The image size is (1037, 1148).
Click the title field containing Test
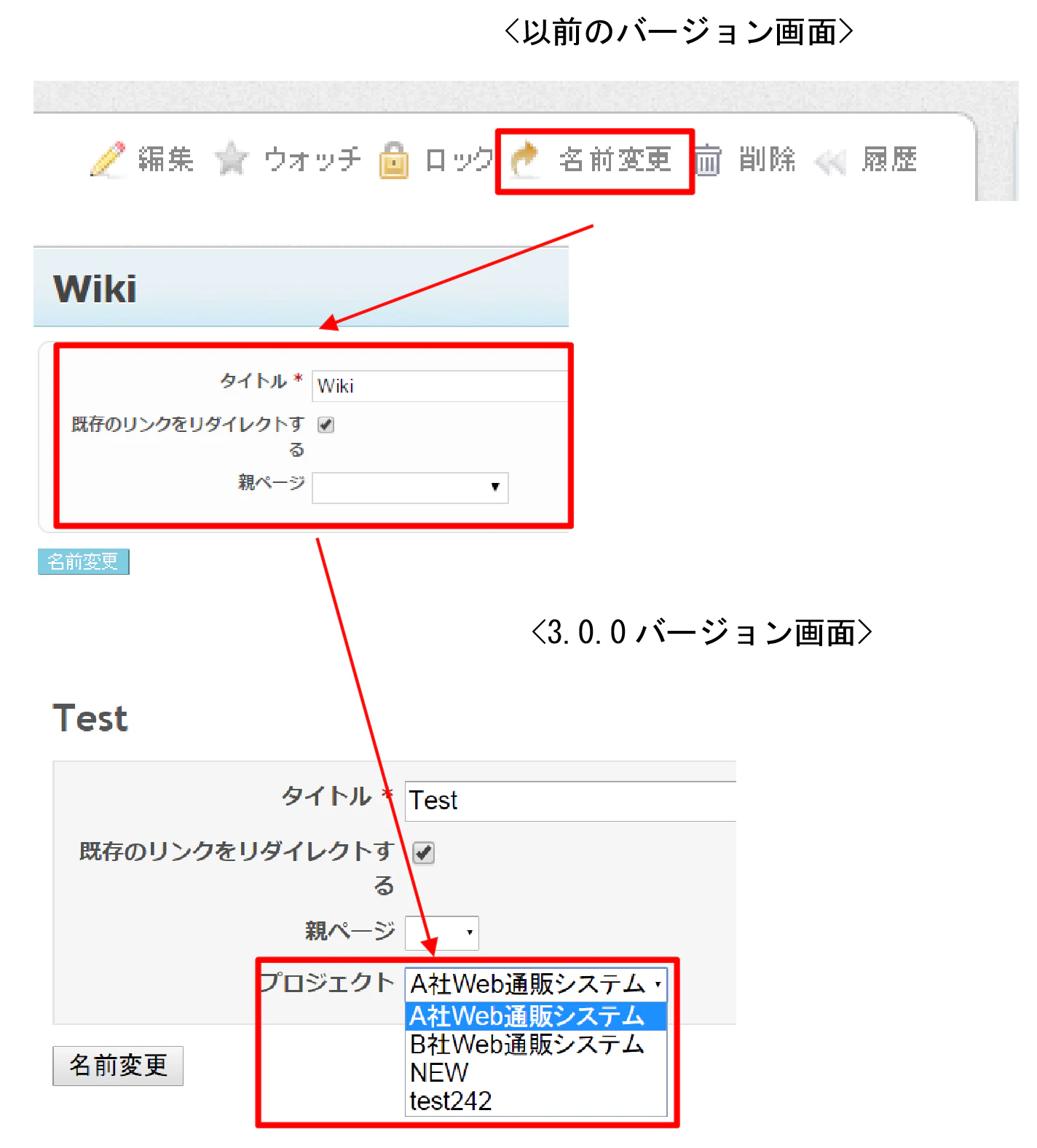[570, 801]
